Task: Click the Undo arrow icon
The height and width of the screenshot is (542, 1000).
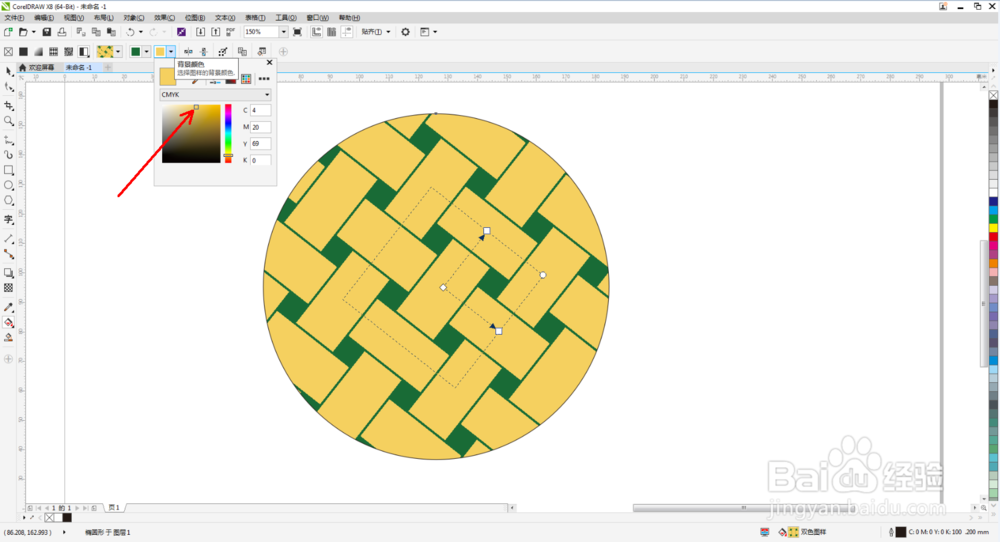Action: (130, 32)
